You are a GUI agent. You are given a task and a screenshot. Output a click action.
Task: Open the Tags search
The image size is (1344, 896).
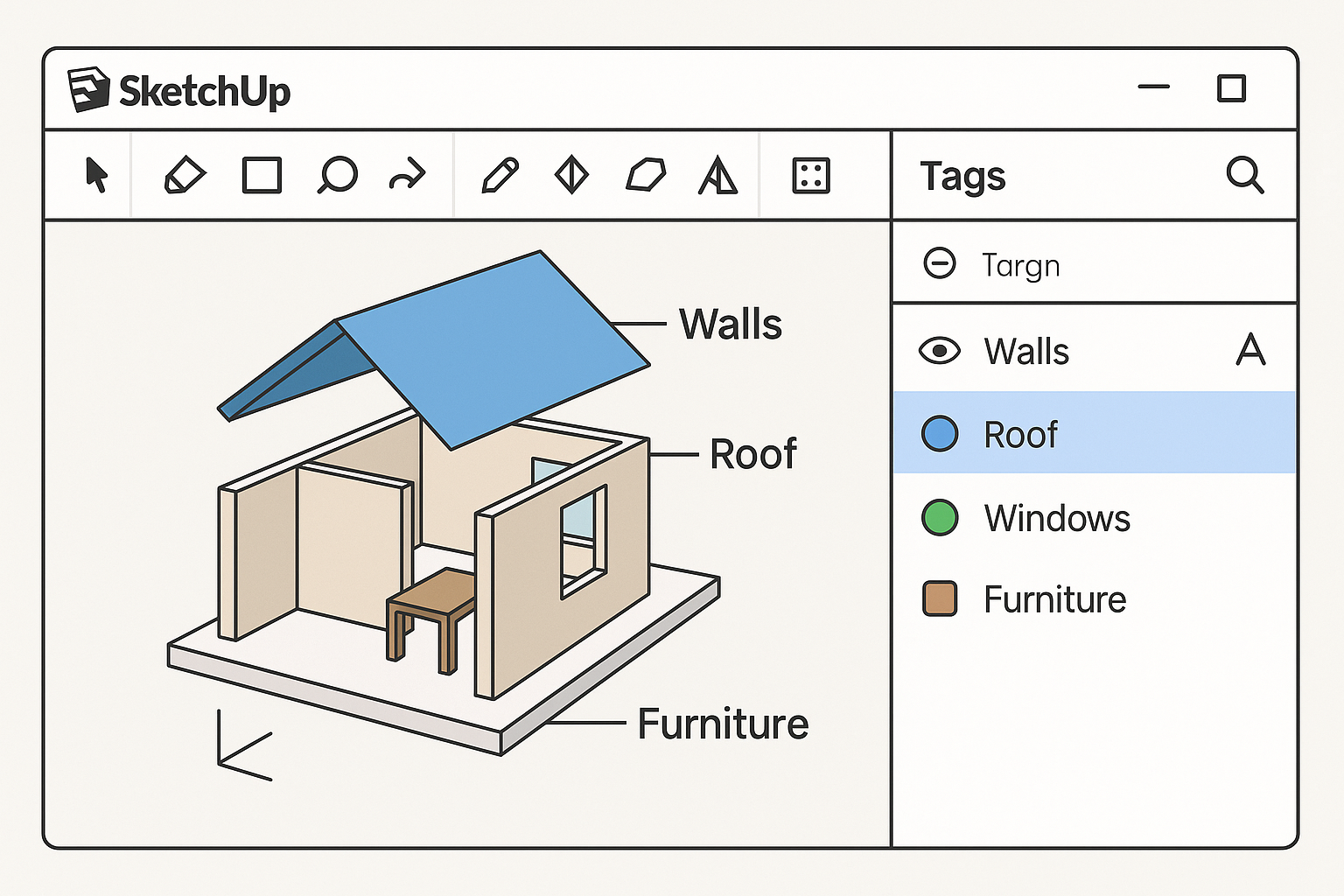(x=1246, y=175)
